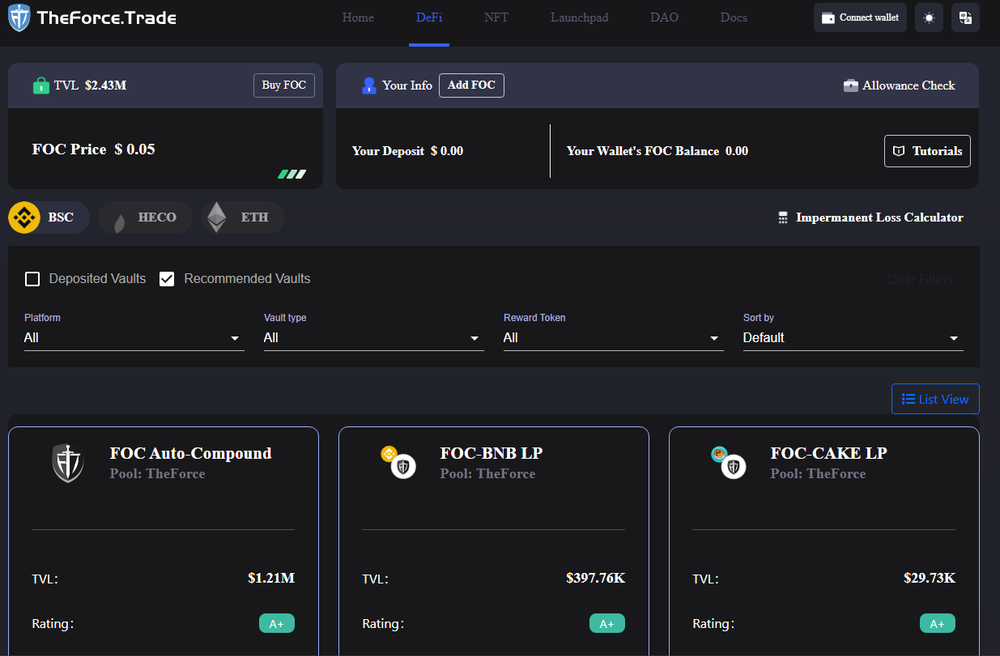
Task: Uncheck the Recommended Vaults checkbox
Action: pos(166,279)
